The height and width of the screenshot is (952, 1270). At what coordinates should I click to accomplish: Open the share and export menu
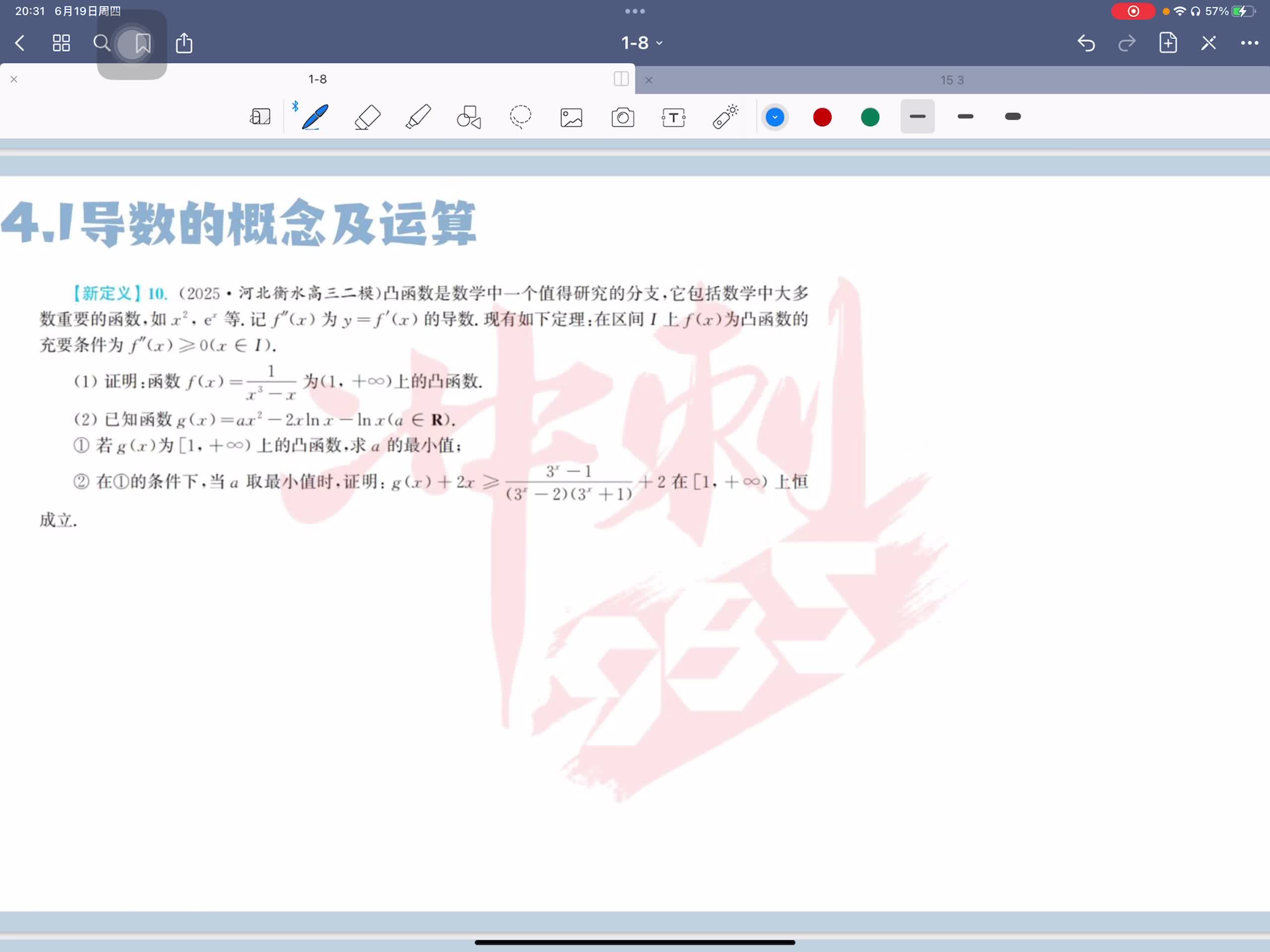click(x=184, y=43)
